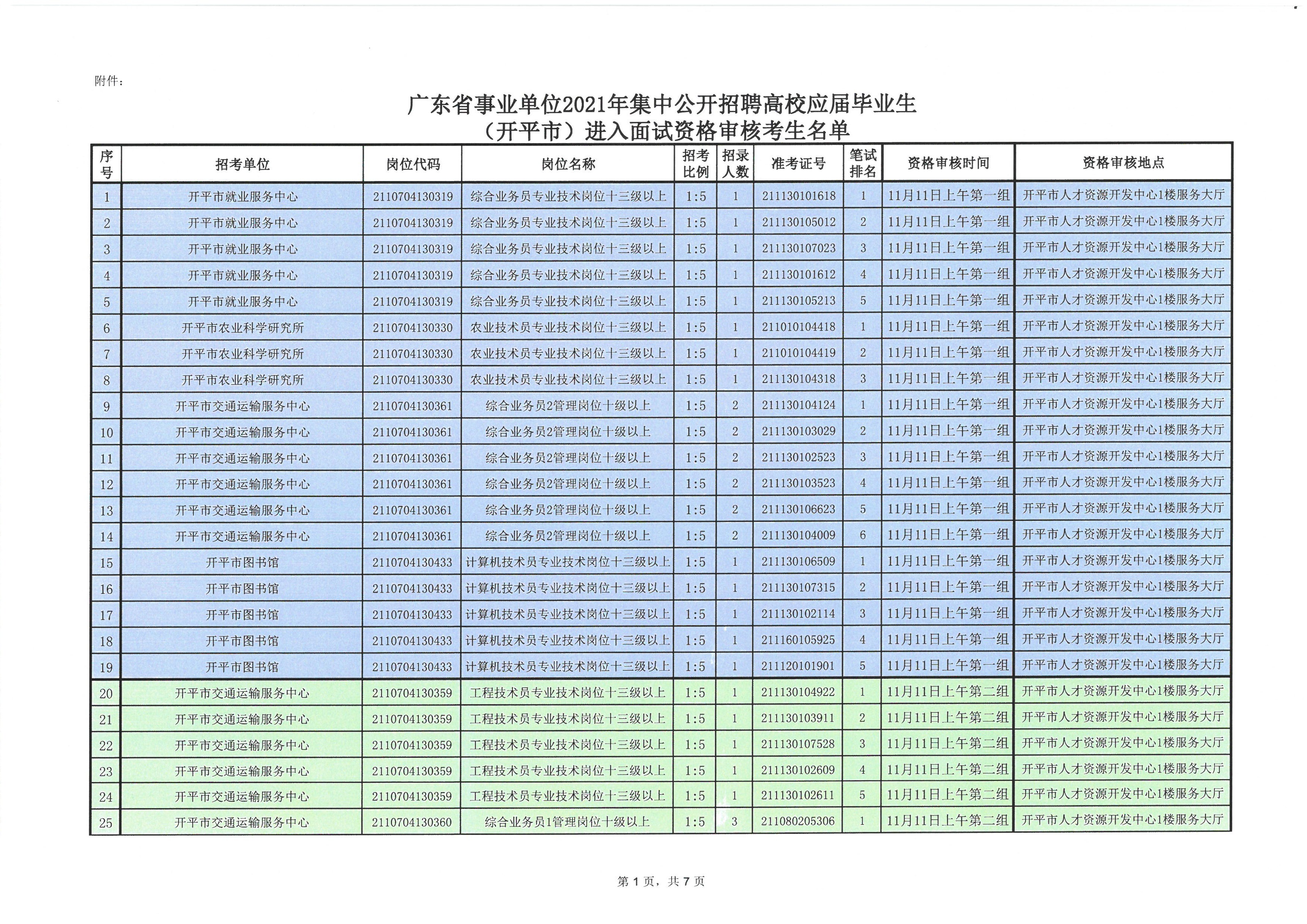Select admission number 211130101618
The image size is (1307, 924).
pyautogui.click(x=799, y=196)
